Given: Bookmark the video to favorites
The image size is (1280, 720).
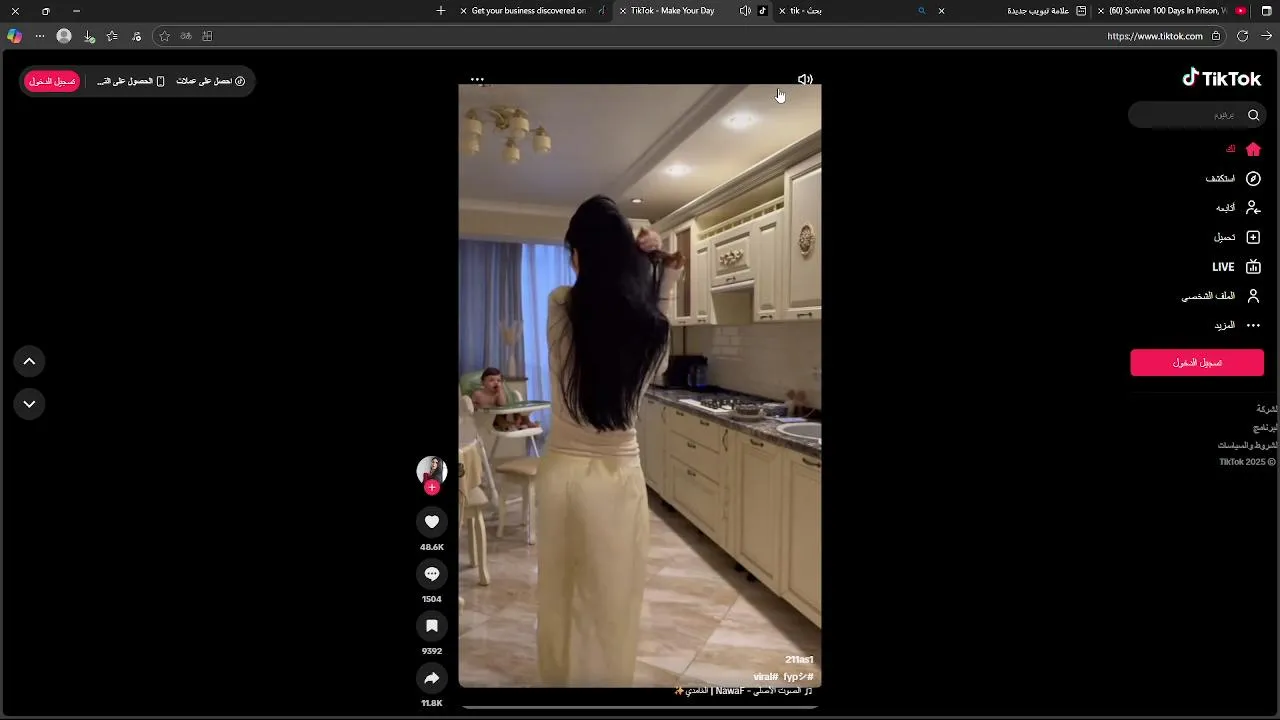Looking at the screenshot, I should coord(432,626).
